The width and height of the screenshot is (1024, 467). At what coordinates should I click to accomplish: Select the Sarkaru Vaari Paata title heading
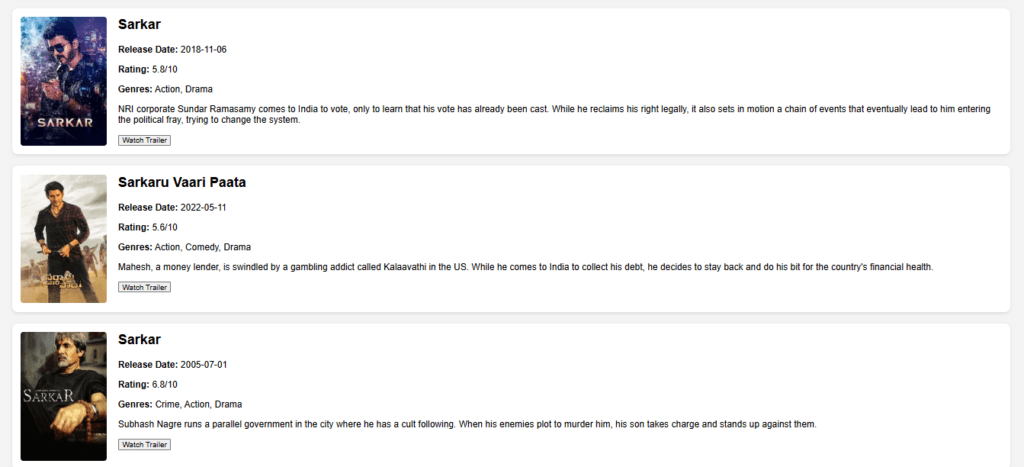click(182, 182)
